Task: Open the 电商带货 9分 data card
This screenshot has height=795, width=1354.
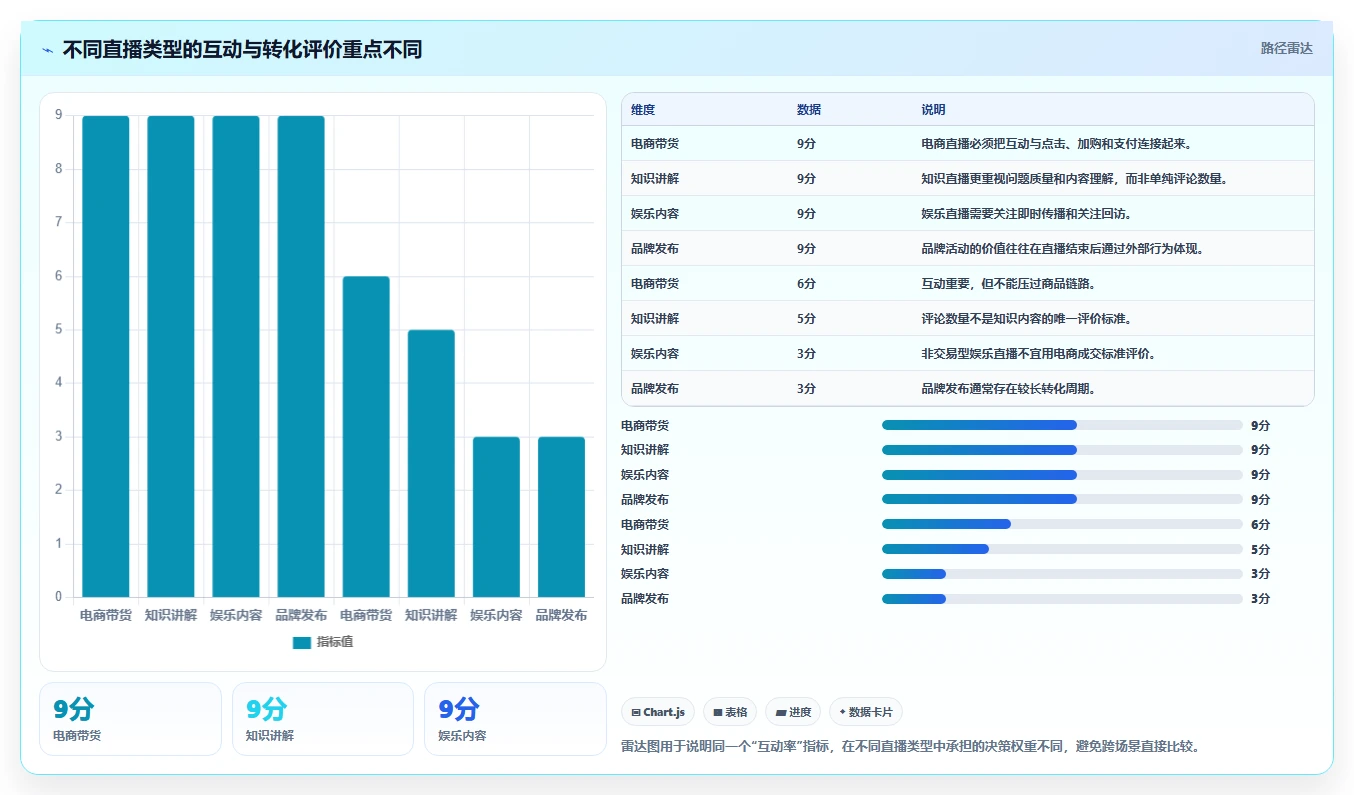Action: tap(130, 719)
